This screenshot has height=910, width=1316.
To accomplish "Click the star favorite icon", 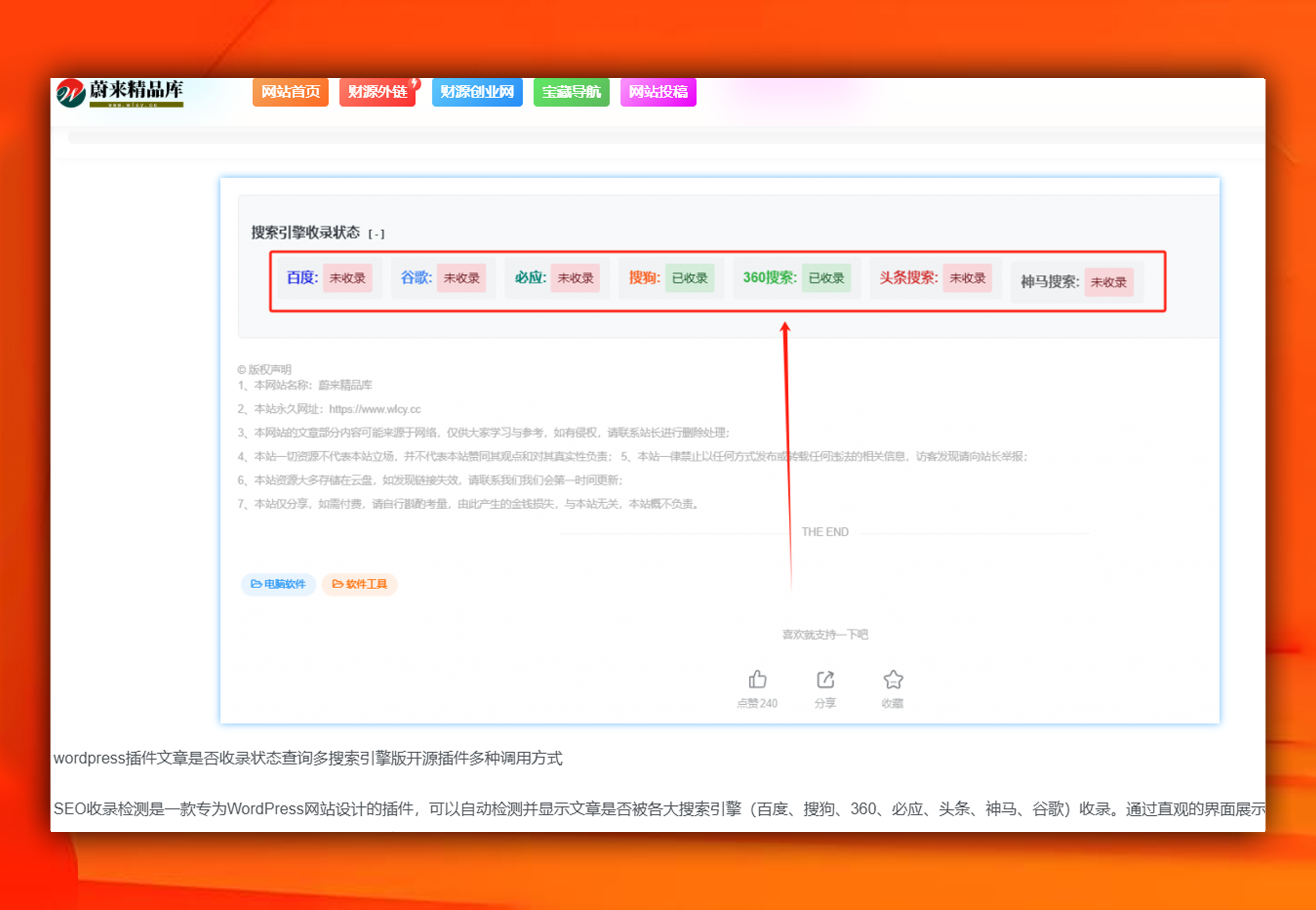I will (x=892, y=680).
